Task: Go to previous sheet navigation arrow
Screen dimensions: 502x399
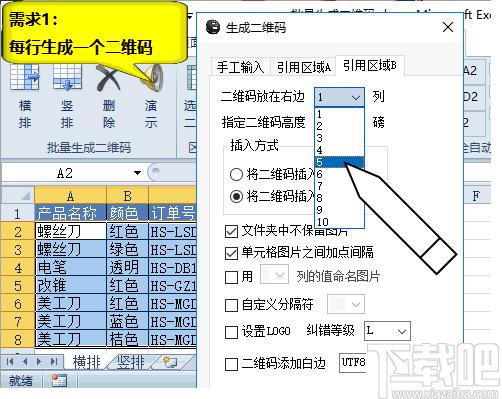Action: [x=24, y=361]
